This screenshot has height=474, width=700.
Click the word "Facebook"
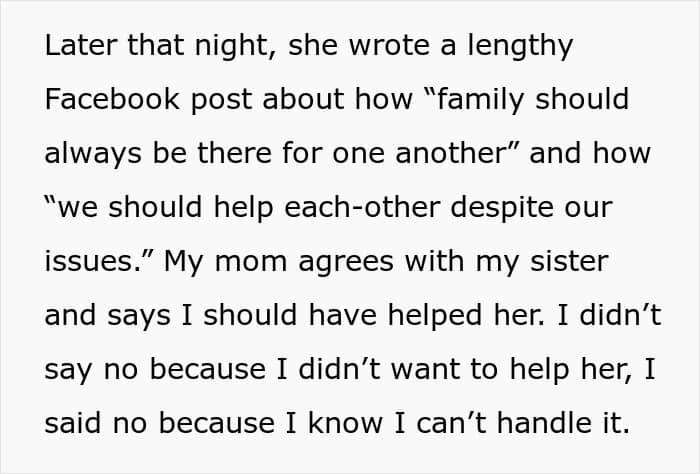[x=112, y=99]
